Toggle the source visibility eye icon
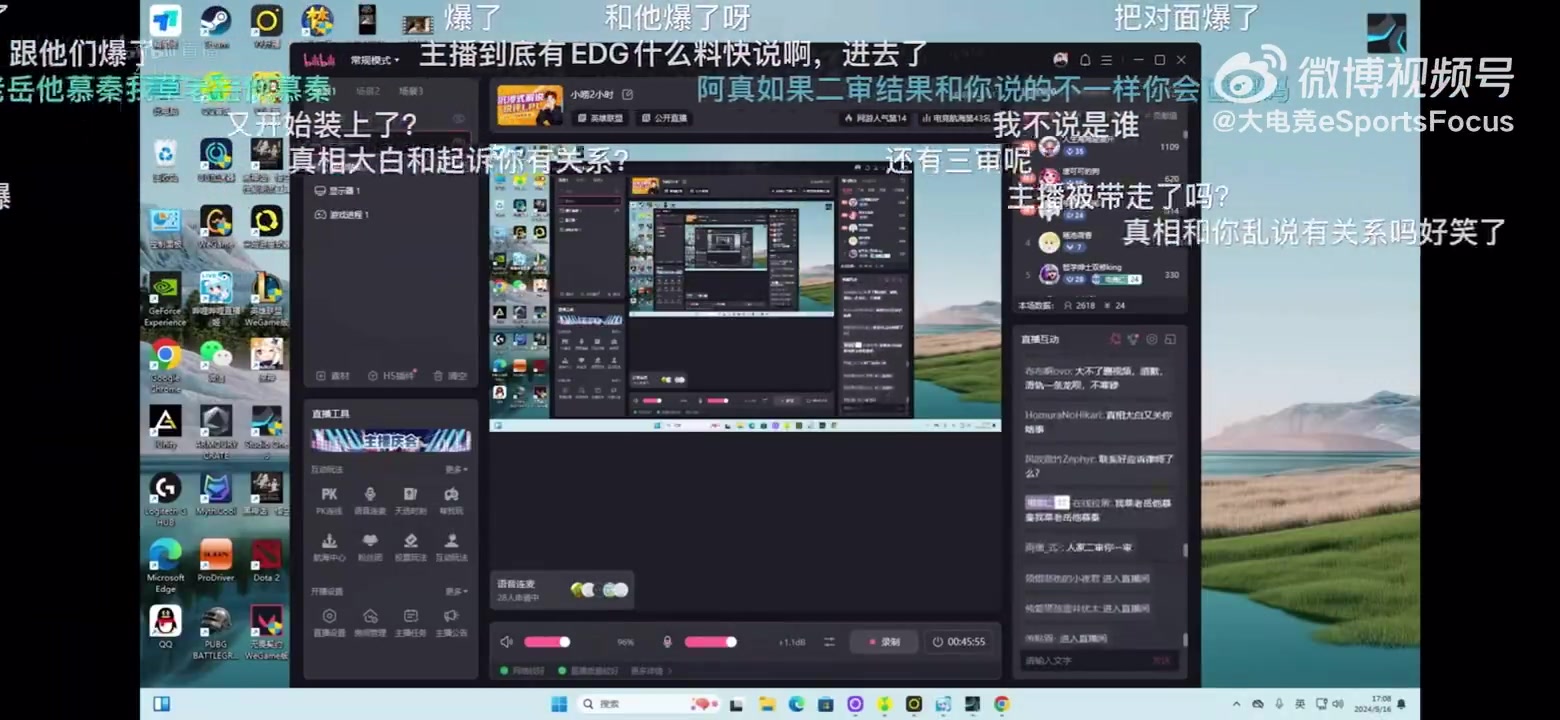 coord(459,119)
